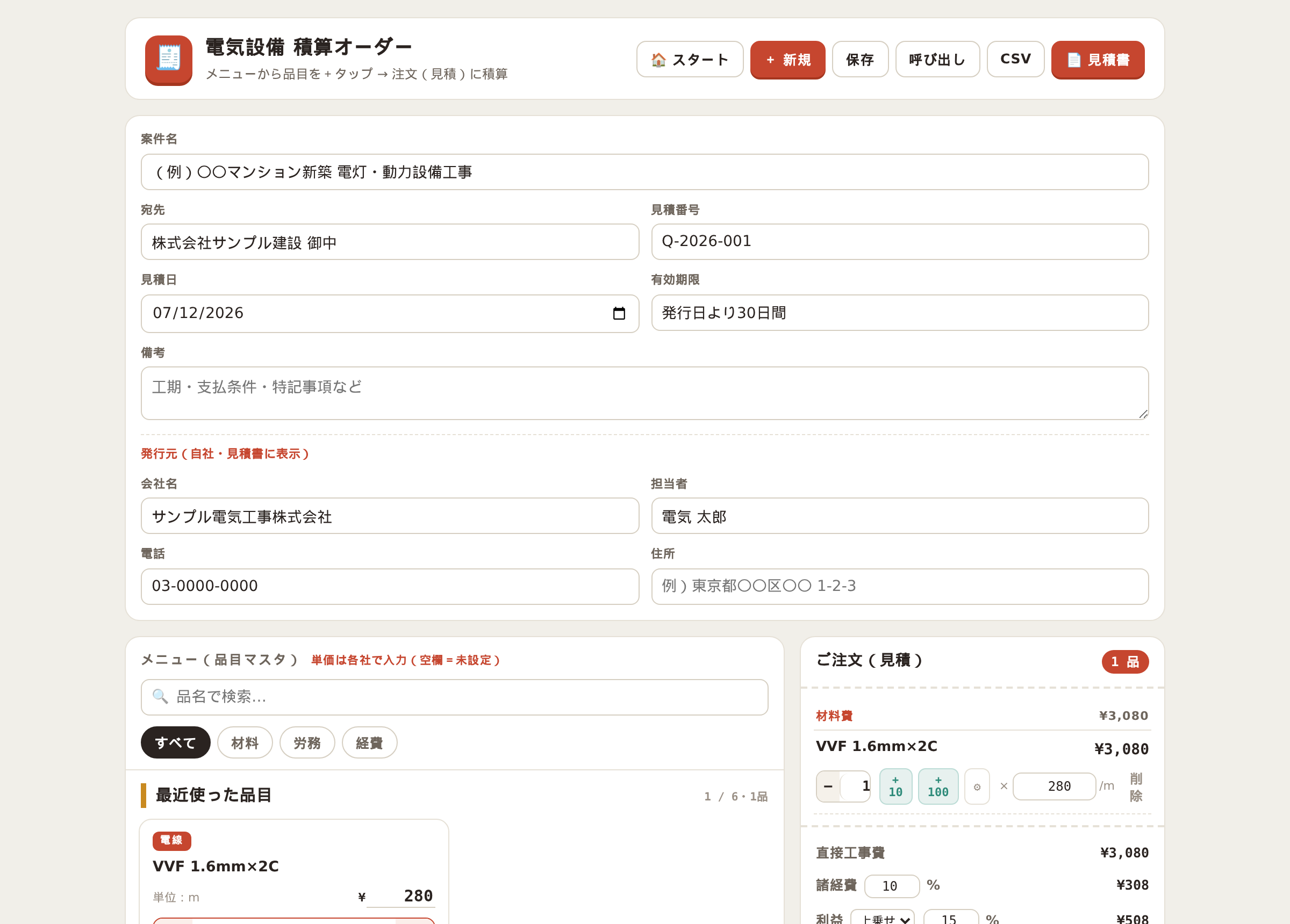Click into the 備考 remarks textarea
Viewport: 1290px width, 924px height.
644,393
